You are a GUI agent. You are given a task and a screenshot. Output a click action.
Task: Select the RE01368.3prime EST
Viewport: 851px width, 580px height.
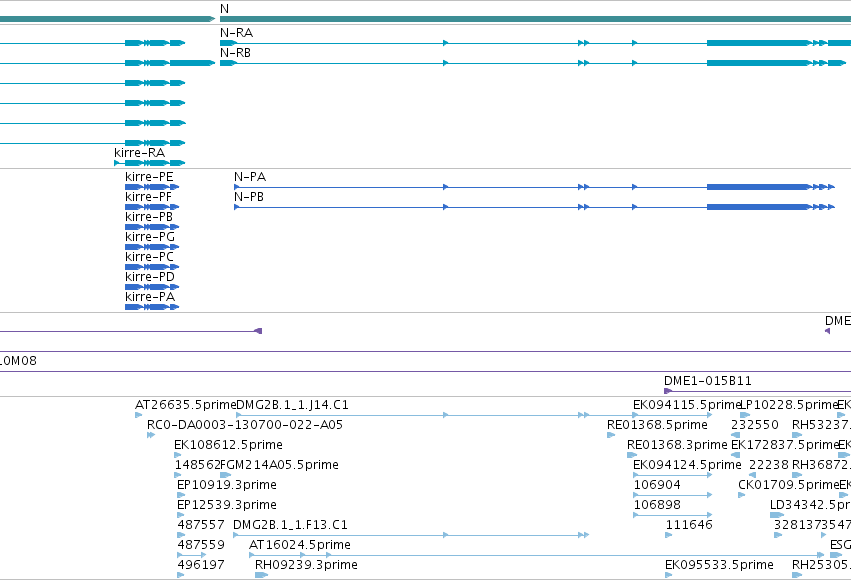click(632, 455)
